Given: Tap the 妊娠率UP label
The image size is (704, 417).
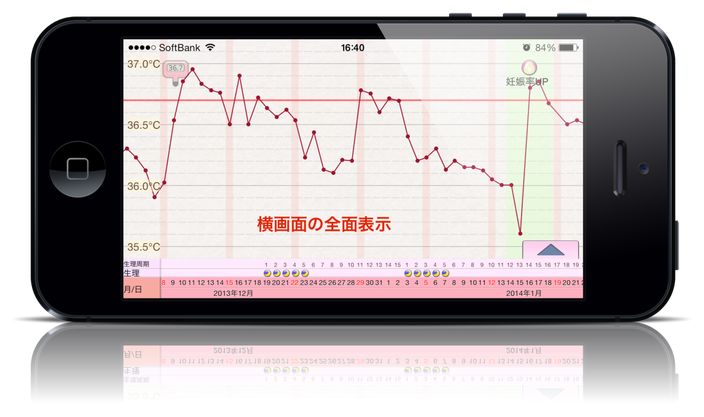Looking at the screenshot, I should [x=527, y=82].
